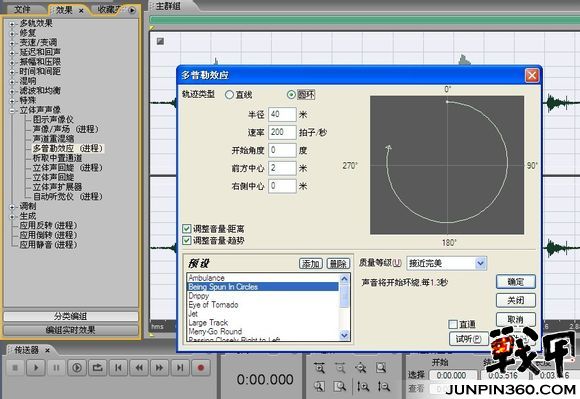This screenshot has height=399, width=580.
Task: Switch to the 效果 tab
Action: click(64, 10)
